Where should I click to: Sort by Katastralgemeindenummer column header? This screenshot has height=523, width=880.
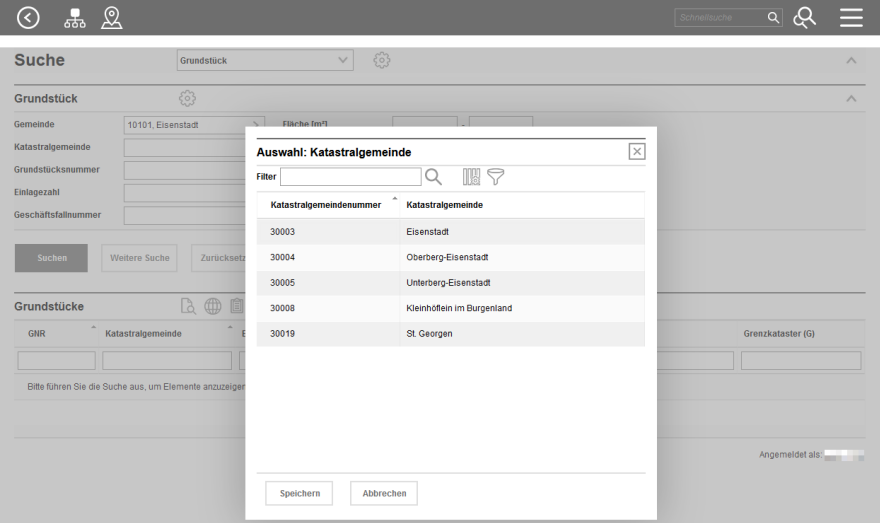pyautogui.click(x=325, y=205)
